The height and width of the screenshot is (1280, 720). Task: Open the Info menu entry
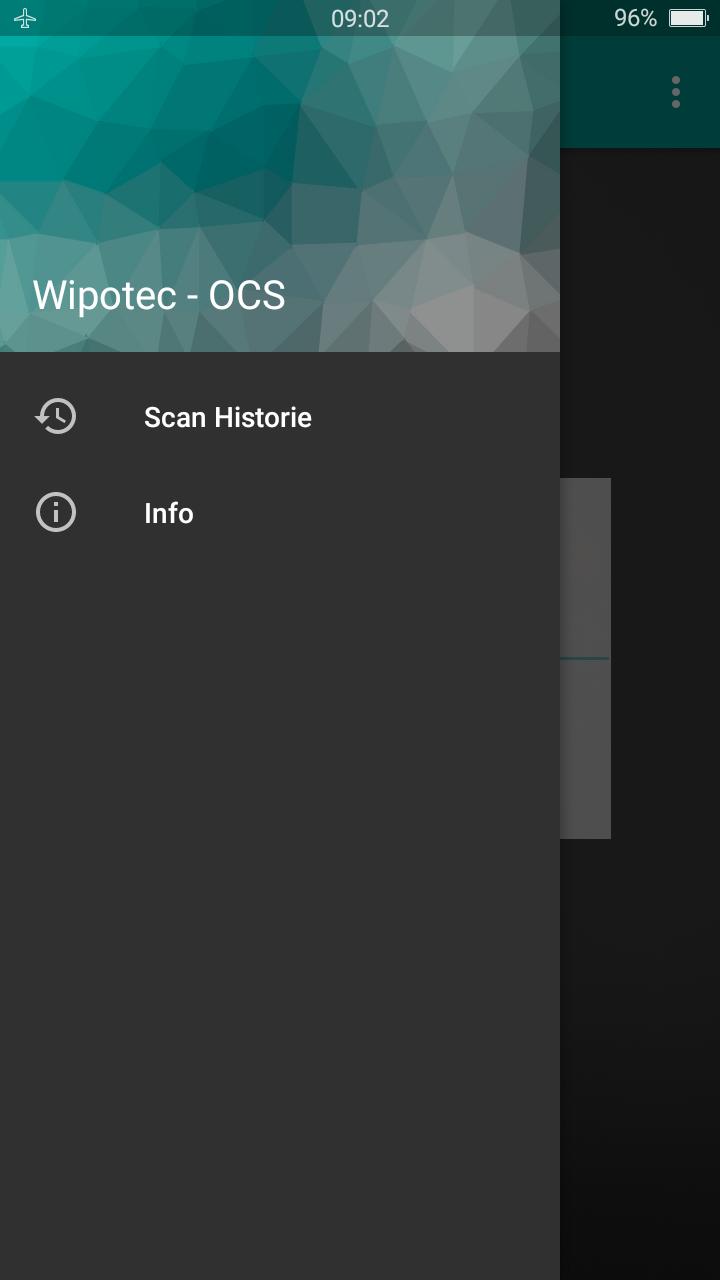click(280, 513)
